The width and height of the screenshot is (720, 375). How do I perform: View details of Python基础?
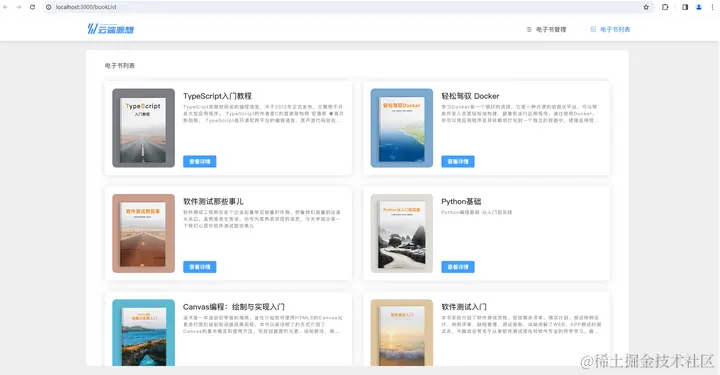(458, 267)
